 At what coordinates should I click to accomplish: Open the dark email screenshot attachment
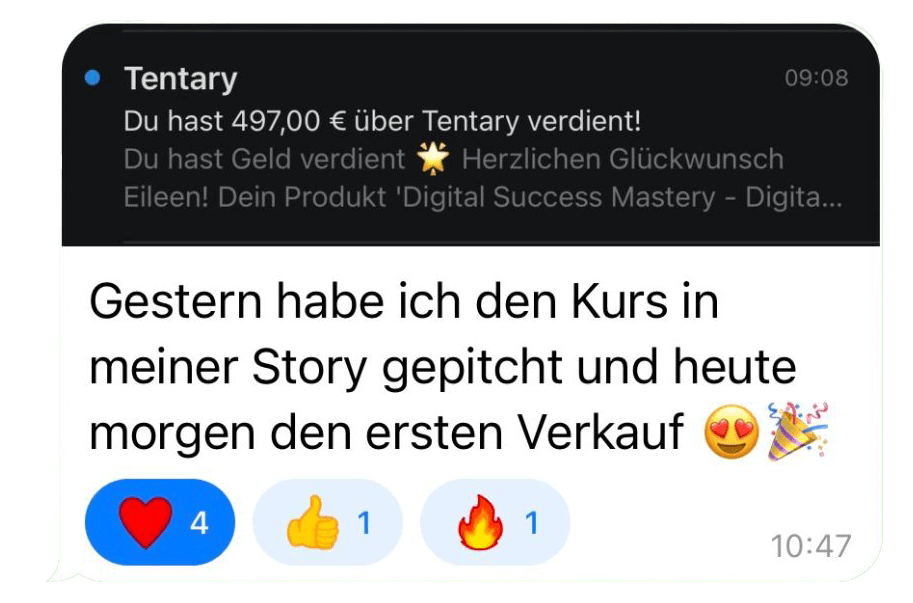pos(470,134)
